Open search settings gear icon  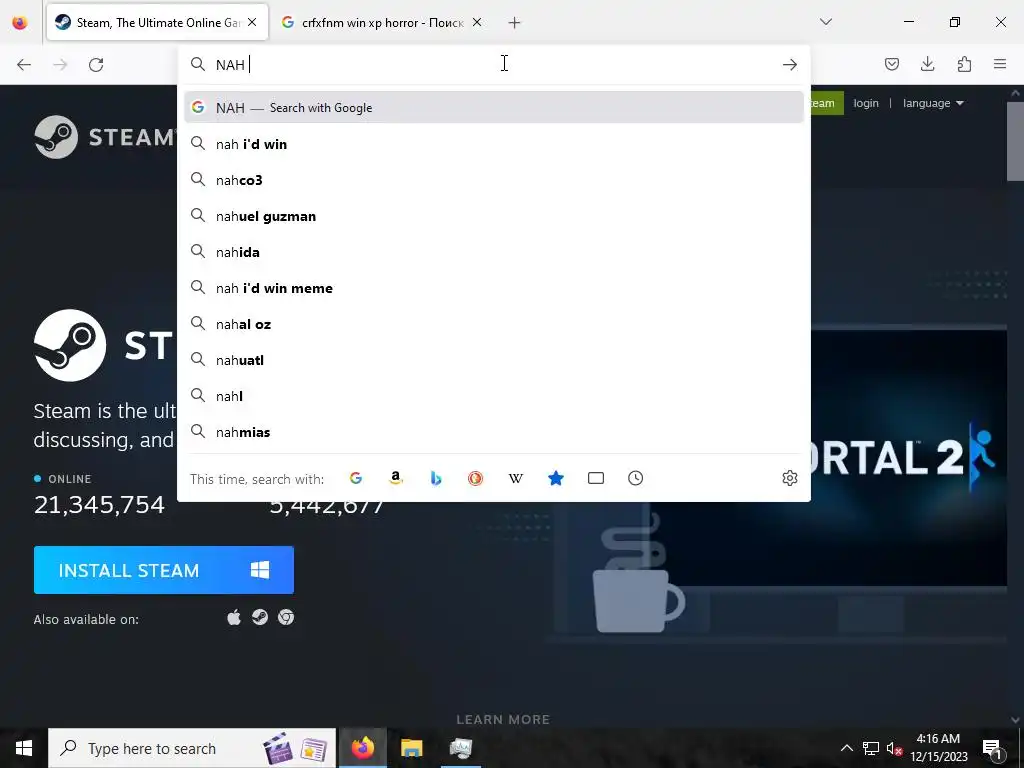[790, 478]
